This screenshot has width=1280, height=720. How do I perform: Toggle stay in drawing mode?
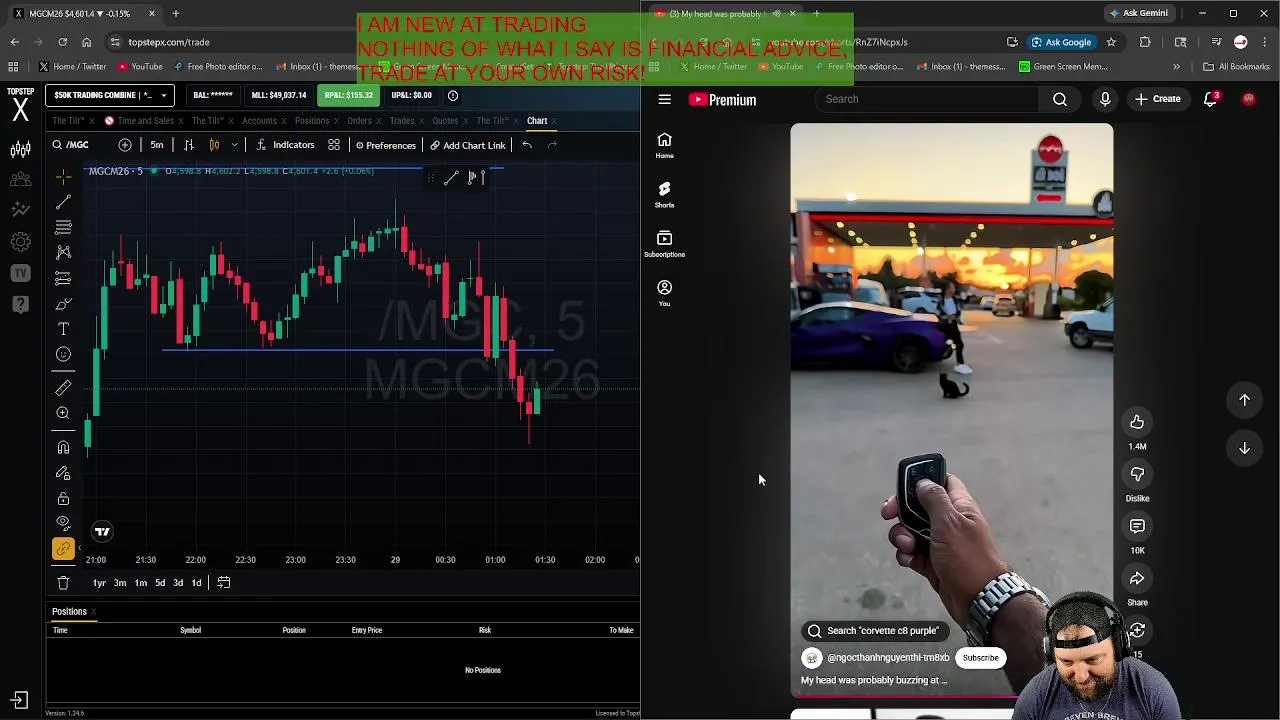tap(63, 473)
